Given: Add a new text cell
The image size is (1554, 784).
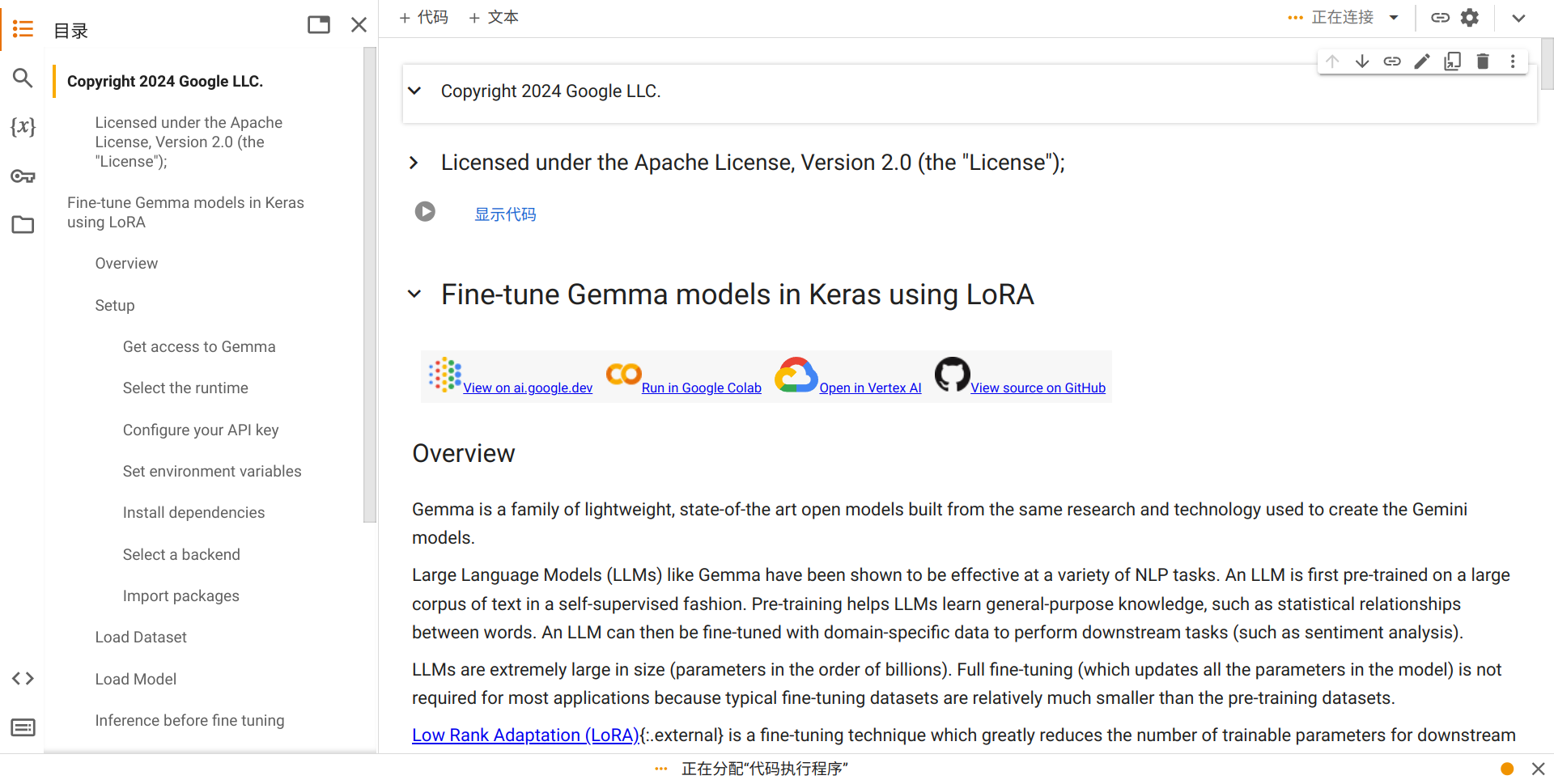Looking at the screenshot, I should (494, 18).
